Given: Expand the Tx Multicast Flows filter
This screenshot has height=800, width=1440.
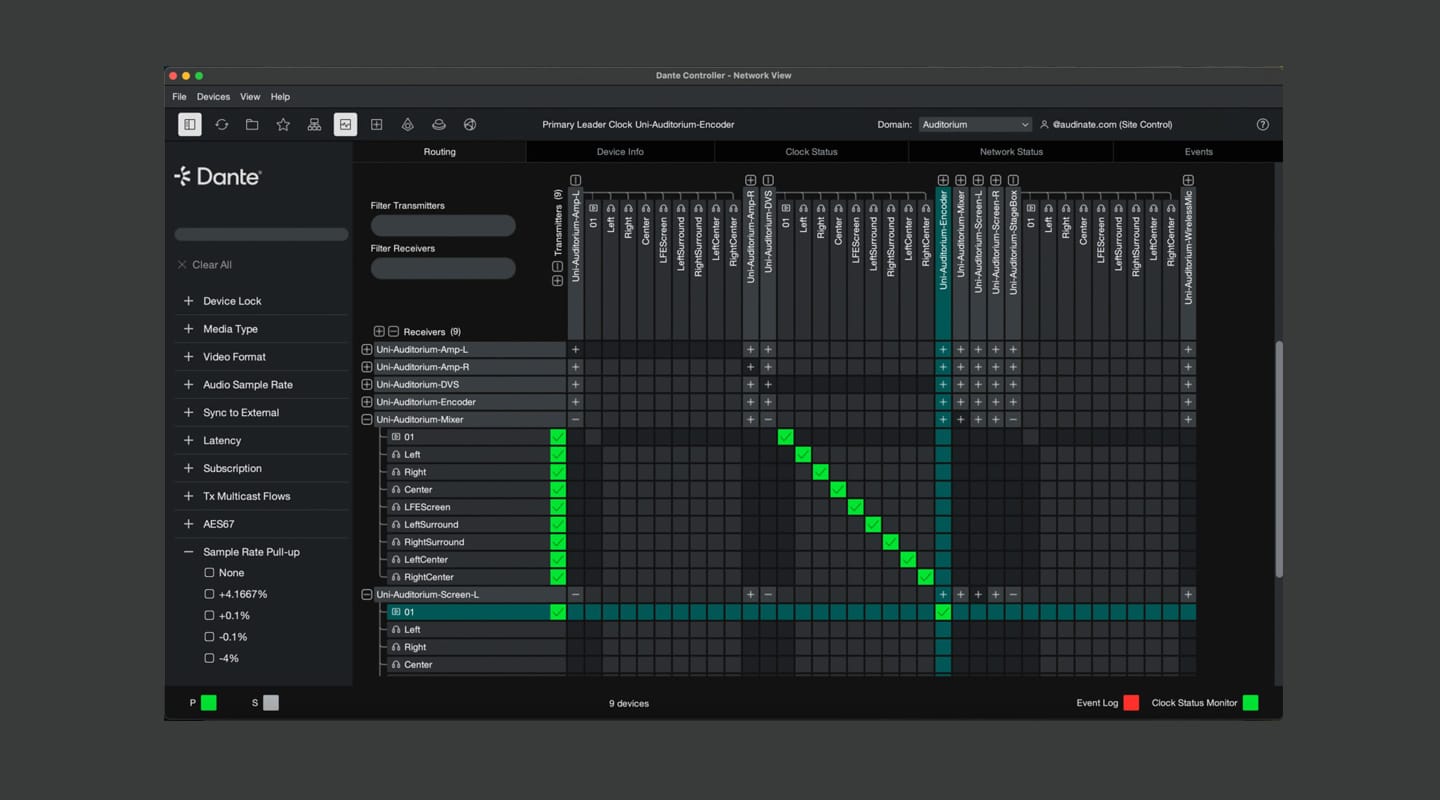Looking at the screenshot, I should [x=188, y=496].
